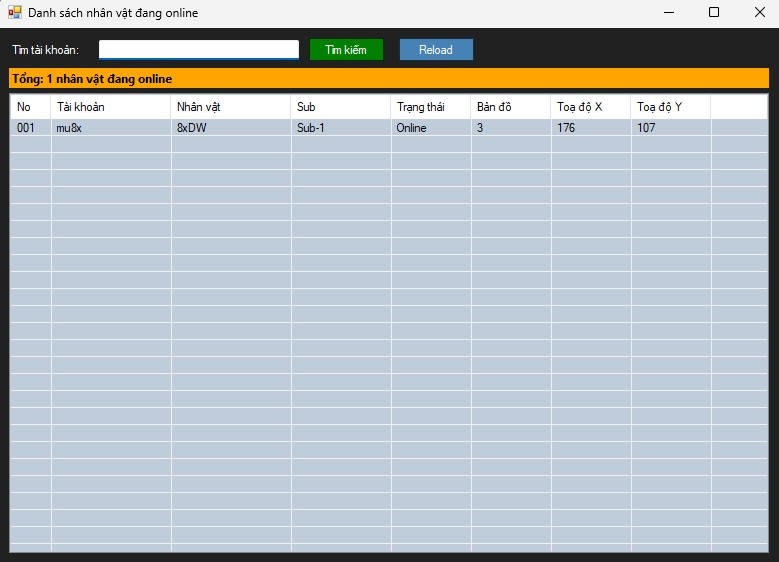779x562 pixels.
Task: Select row number cell 001
Action: (x=30, y=128)
